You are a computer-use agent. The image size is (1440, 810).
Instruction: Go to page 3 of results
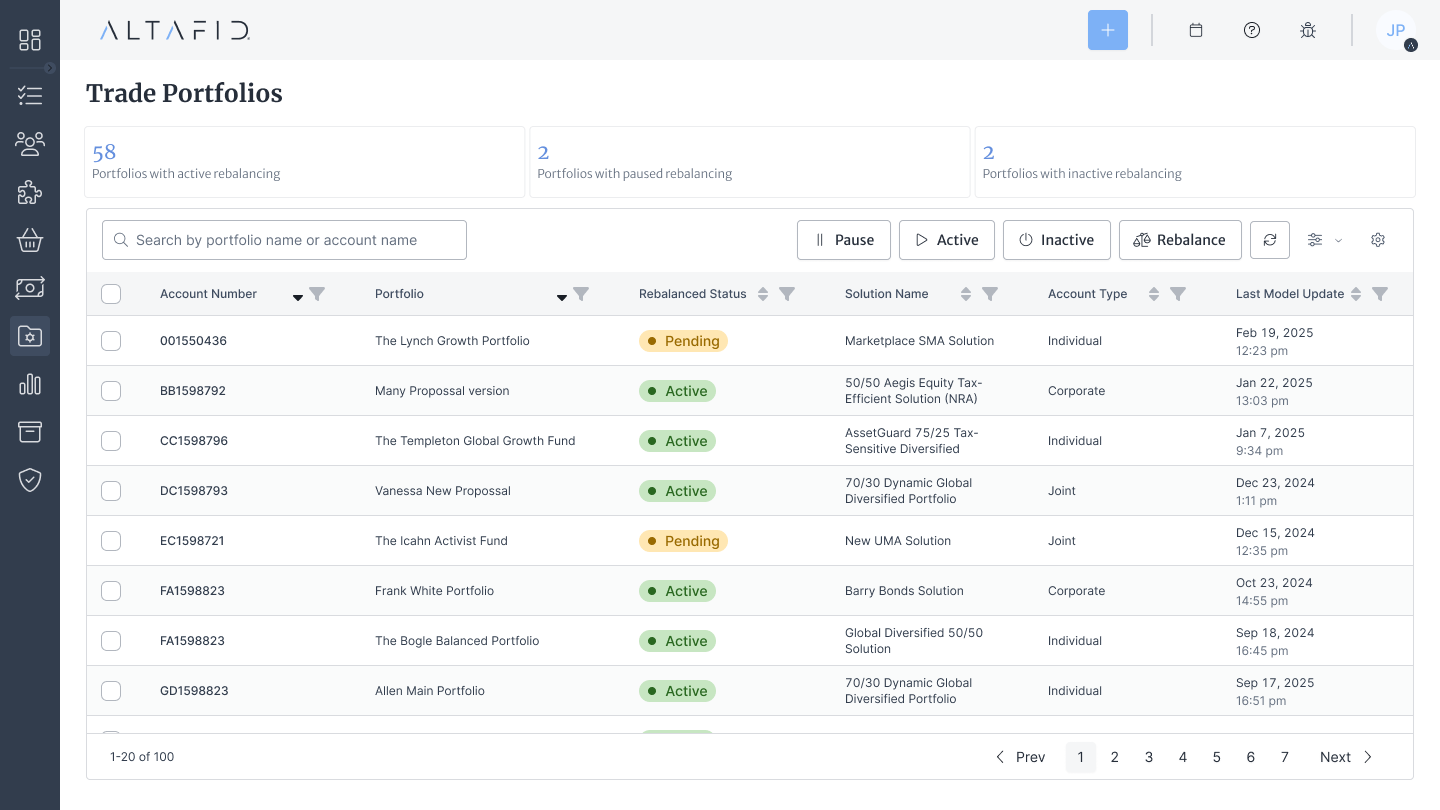coord(1148,757)
